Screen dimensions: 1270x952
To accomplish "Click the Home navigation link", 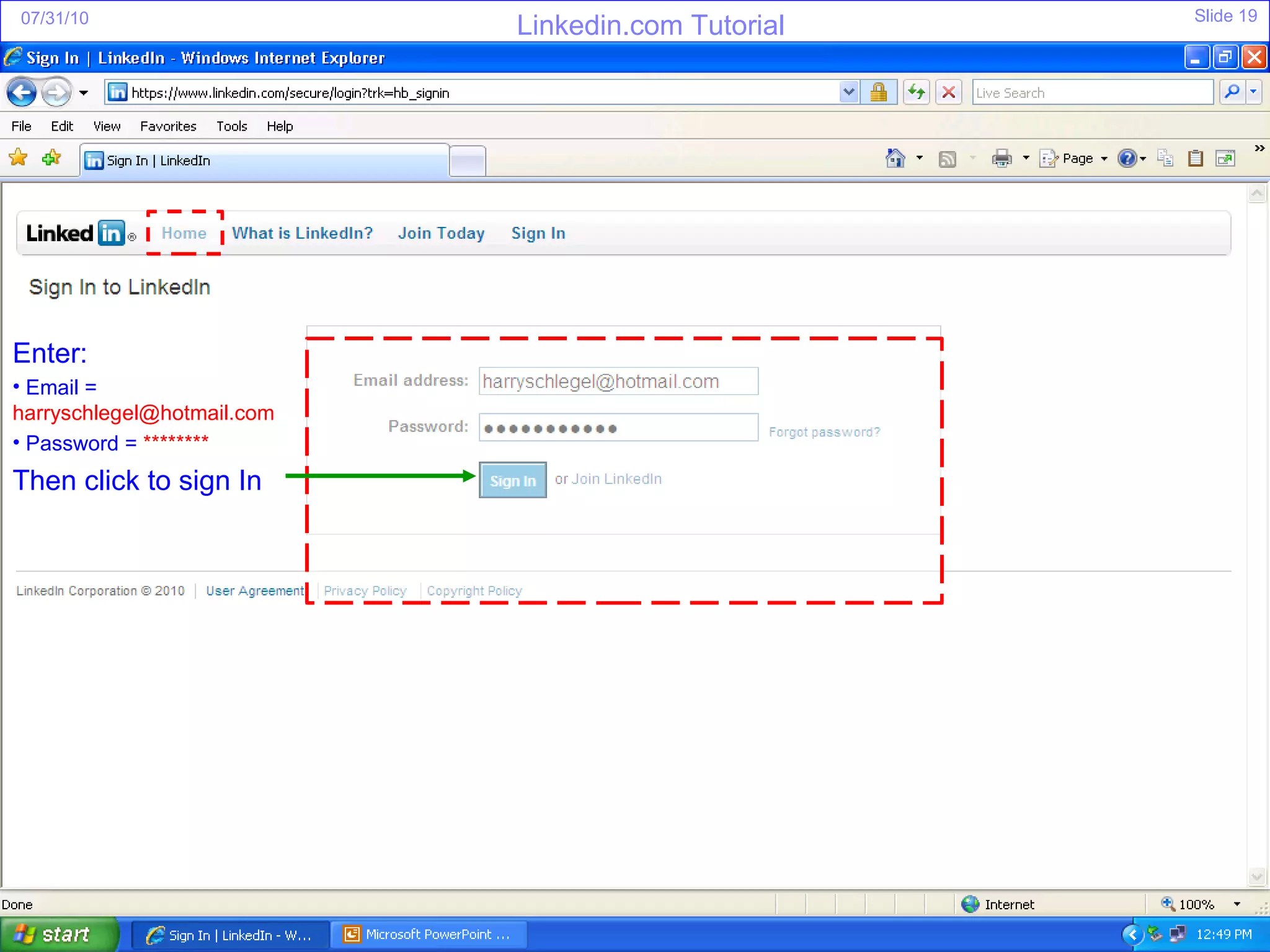I will tap(184, 233).
